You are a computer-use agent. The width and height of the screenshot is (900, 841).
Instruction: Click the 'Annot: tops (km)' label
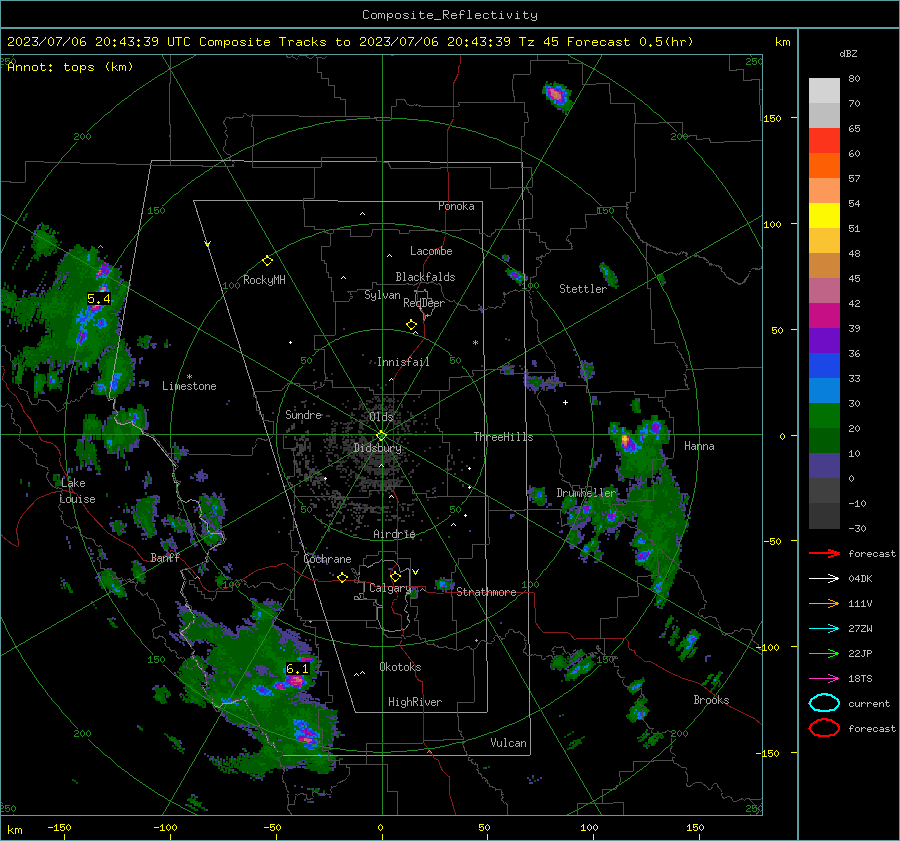point(70,67)
